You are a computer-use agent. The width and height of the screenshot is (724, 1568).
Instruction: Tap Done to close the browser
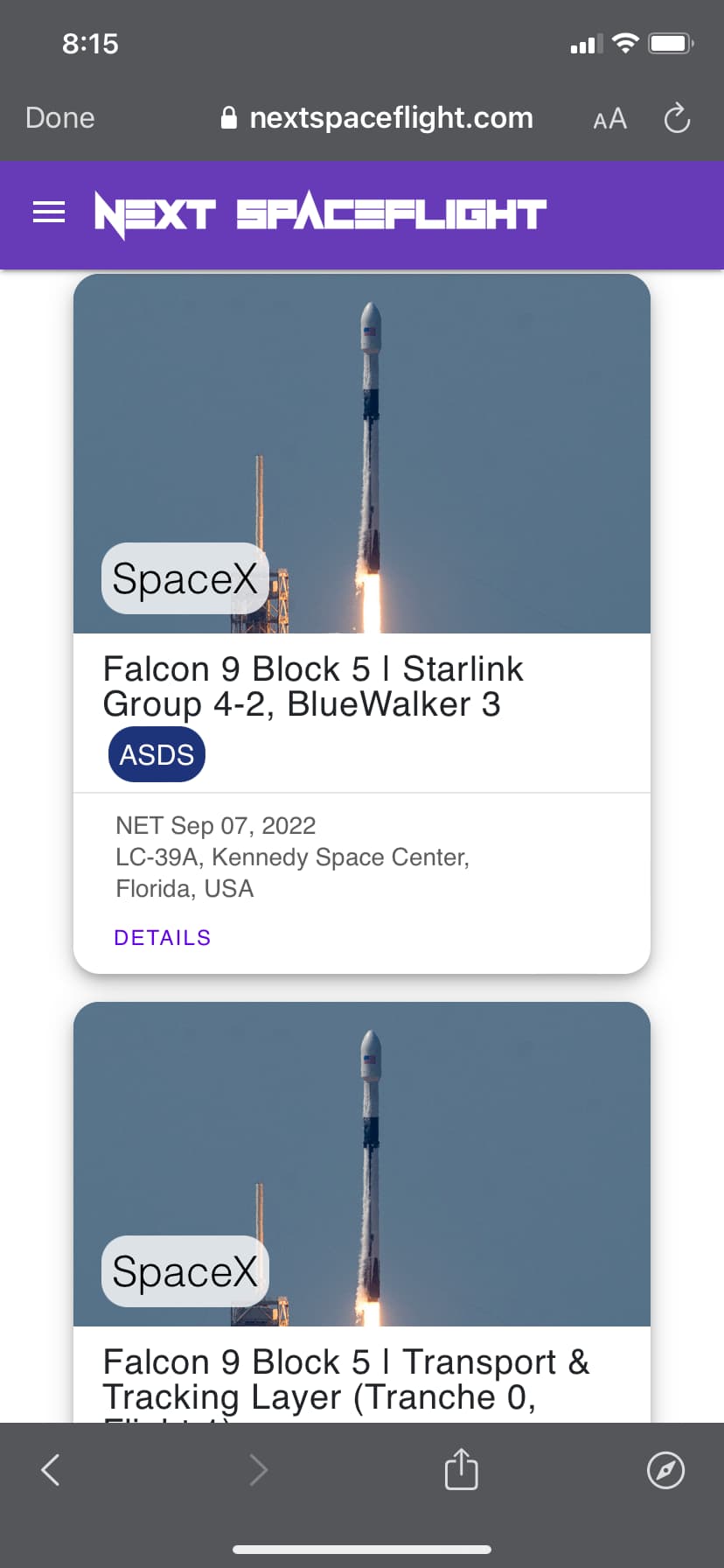click(x=59, y=118)
